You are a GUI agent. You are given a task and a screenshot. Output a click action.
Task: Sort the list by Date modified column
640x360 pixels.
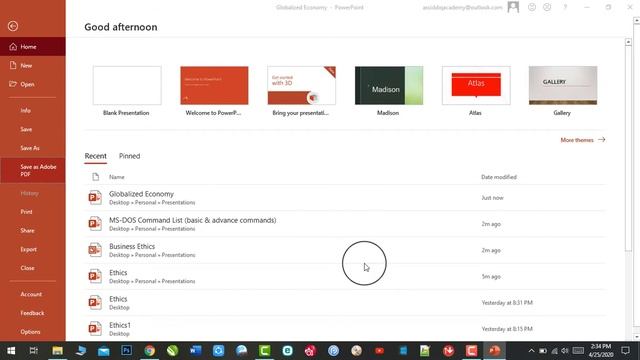[499, 177]
